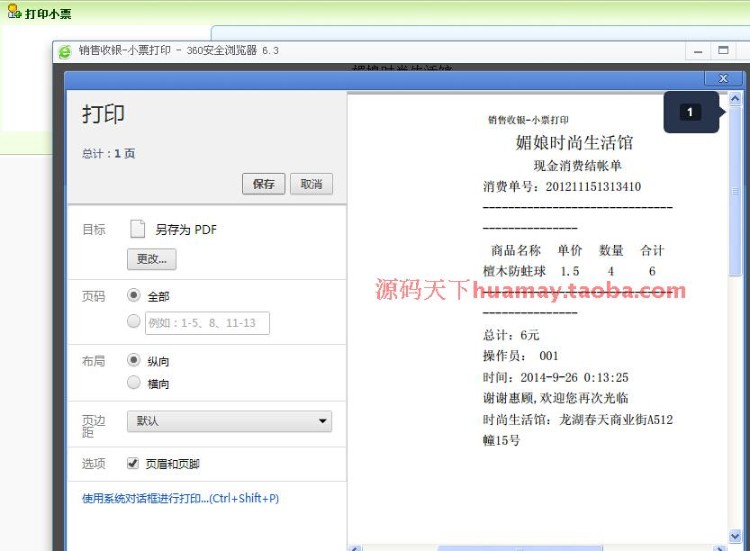Click the 保存 (Save) button
Screen dimensions: 750x551
[264, 184]
